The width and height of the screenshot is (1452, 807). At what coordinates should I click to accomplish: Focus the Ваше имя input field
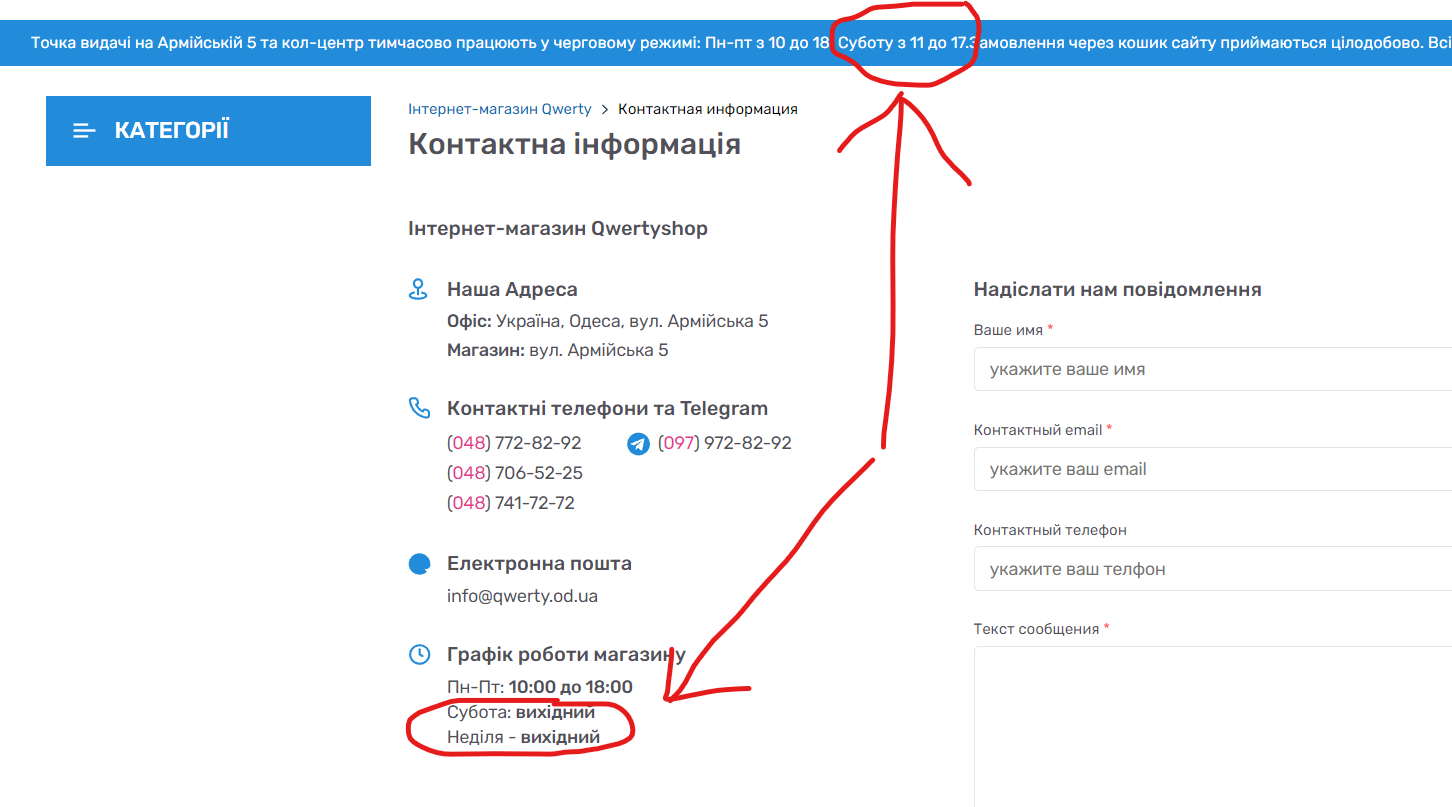1210,369
